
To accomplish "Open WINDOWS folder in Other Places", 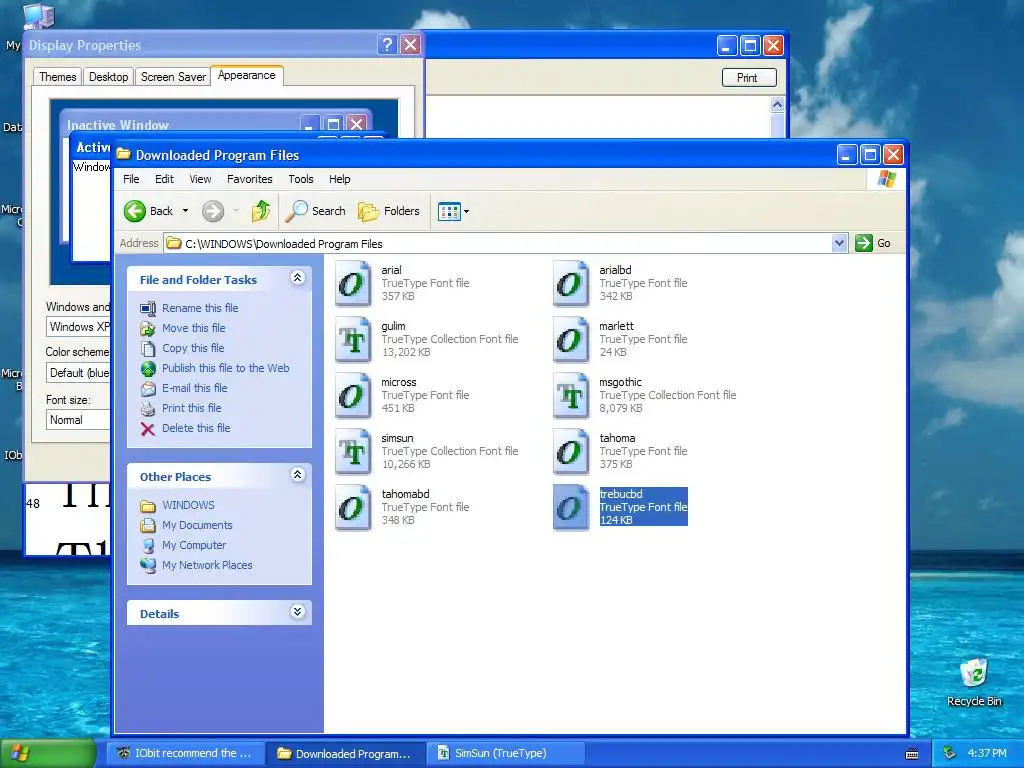I will tap(188, 505).
